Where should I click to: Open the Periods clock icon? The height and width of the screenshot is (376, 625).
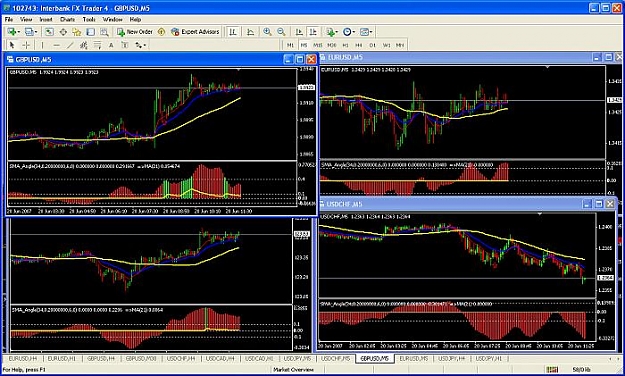(347, 32)
